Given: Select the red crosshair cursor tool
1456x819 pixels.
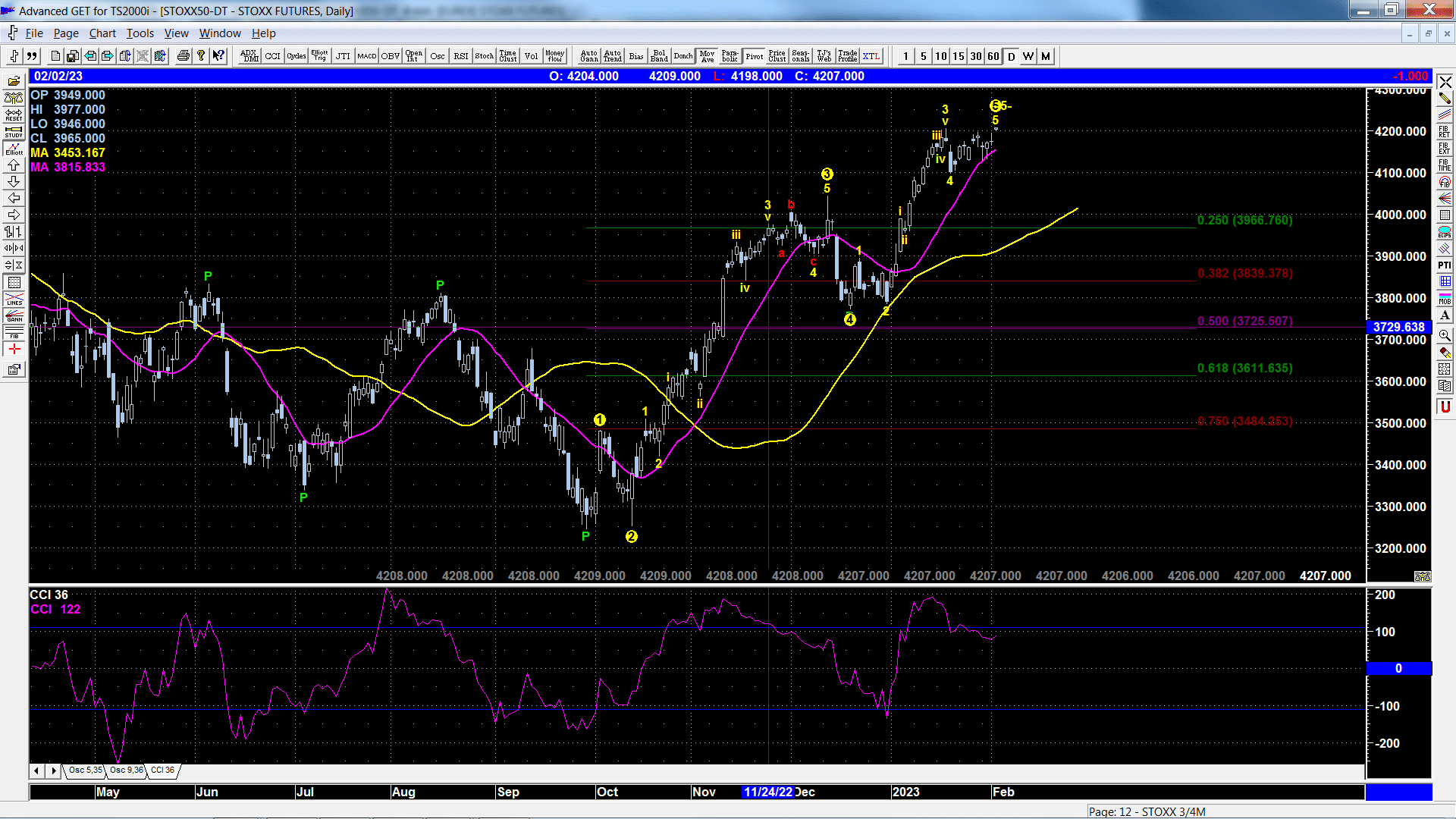Looking at the screenshot, I should [x=14, y=349].
